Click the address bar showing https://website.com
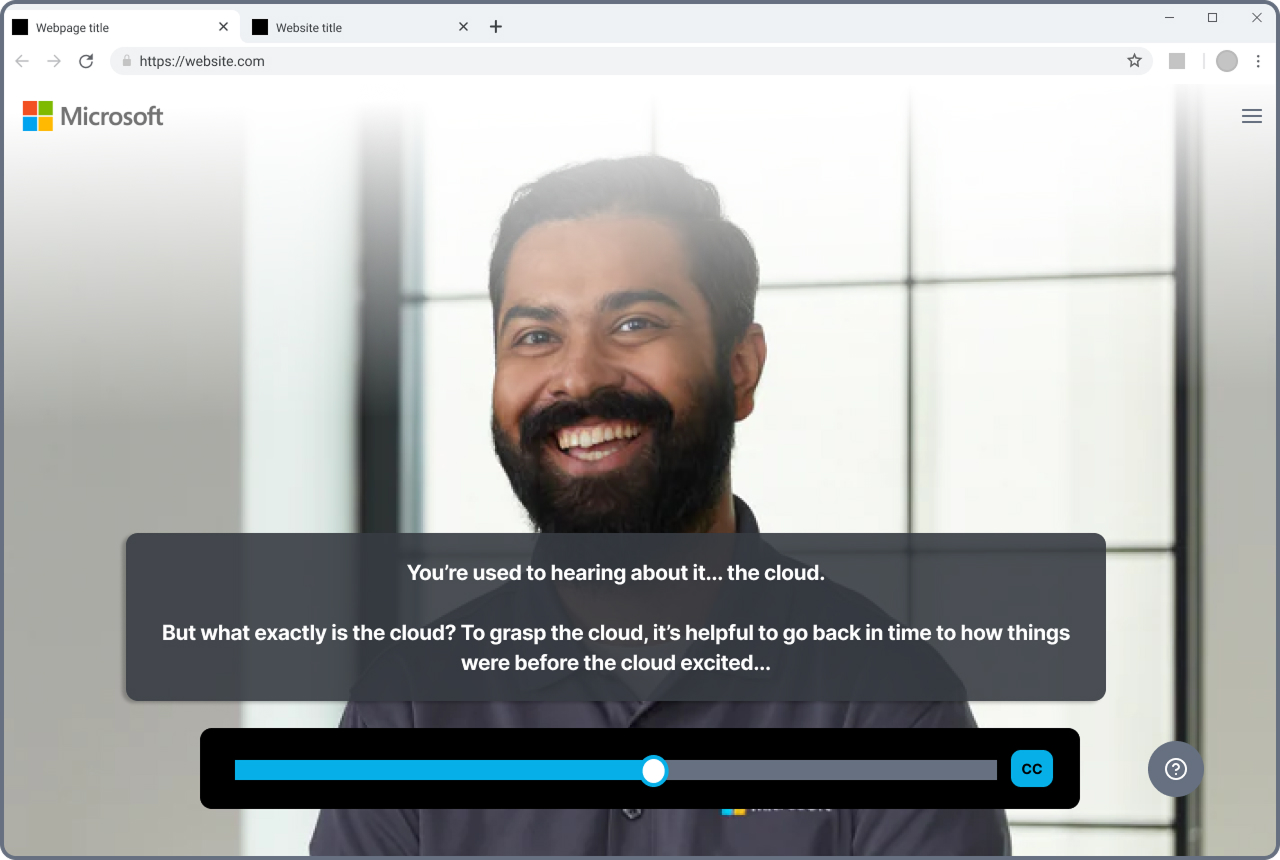1280x860 pixels. tap(631, 61)
